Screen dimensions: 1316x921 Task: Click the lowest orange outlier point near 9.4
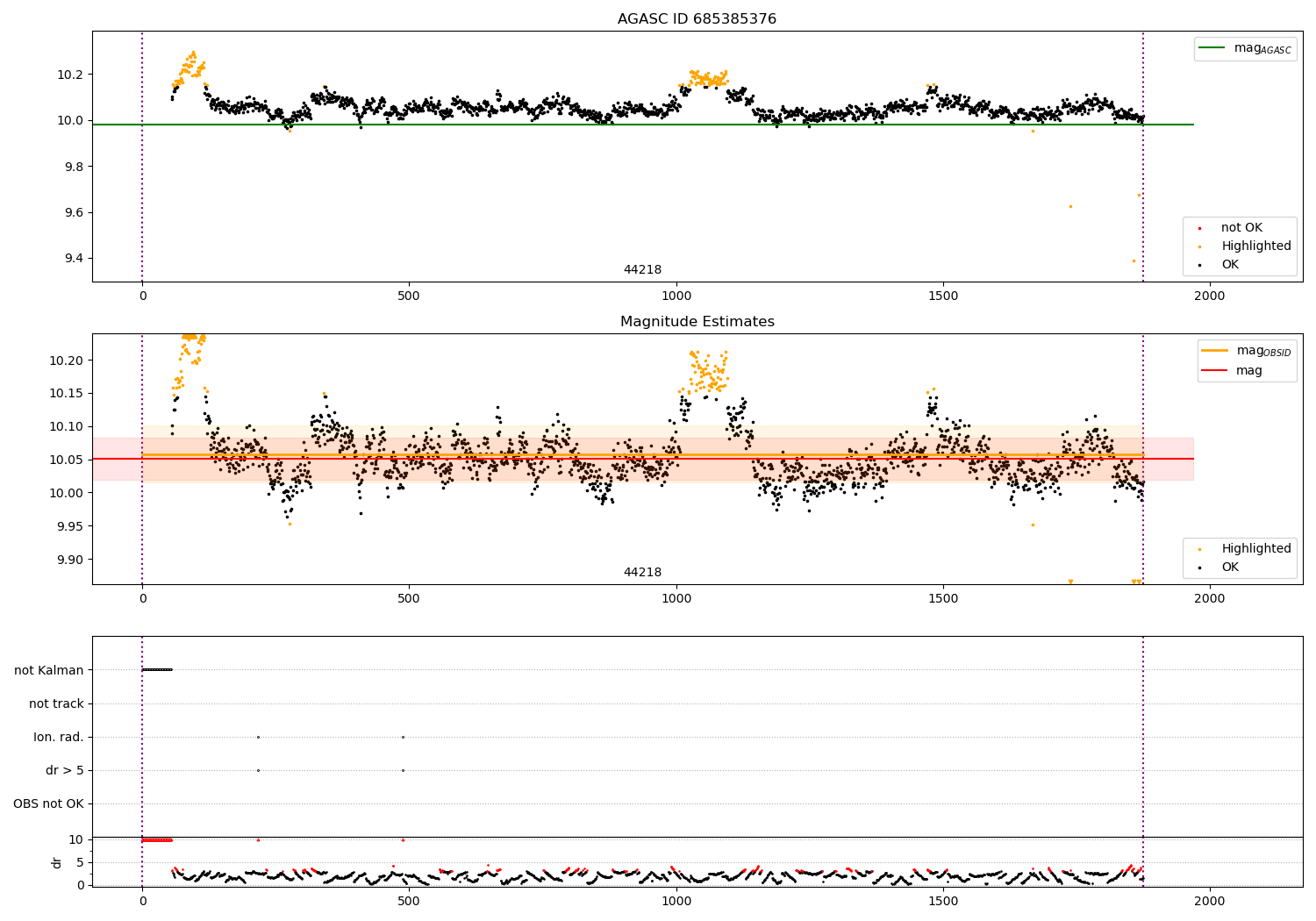pos(1134,261)
